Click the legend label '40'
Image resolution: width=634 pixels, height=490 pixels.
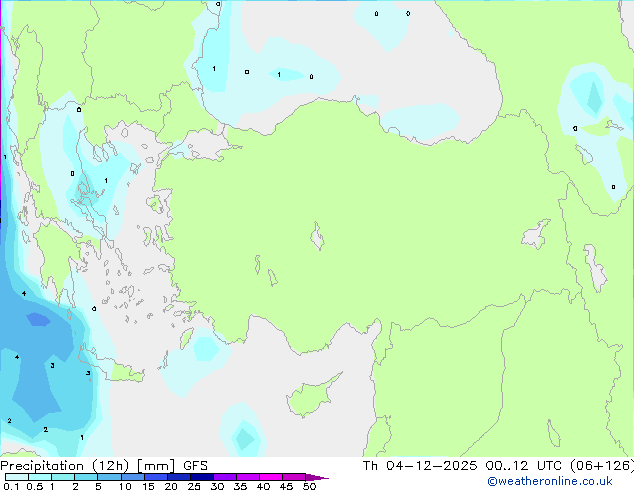(264, 486)
